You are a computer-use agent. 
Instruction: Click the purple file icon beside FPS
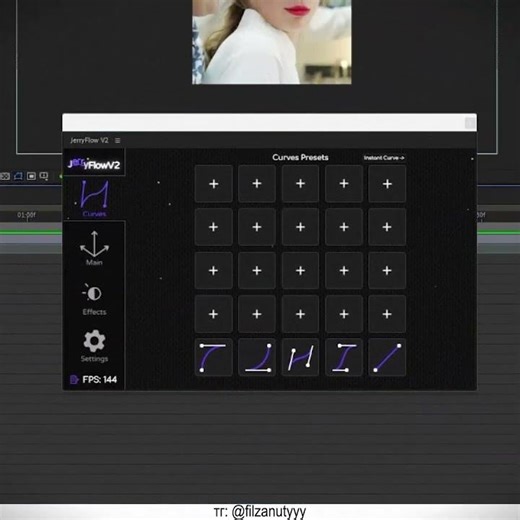(x=74, y=380)
